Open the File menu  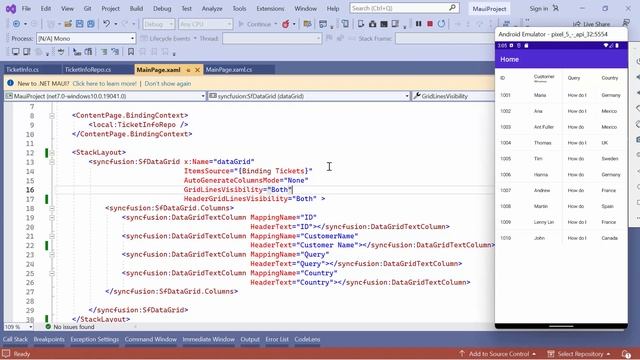(26, 9)
